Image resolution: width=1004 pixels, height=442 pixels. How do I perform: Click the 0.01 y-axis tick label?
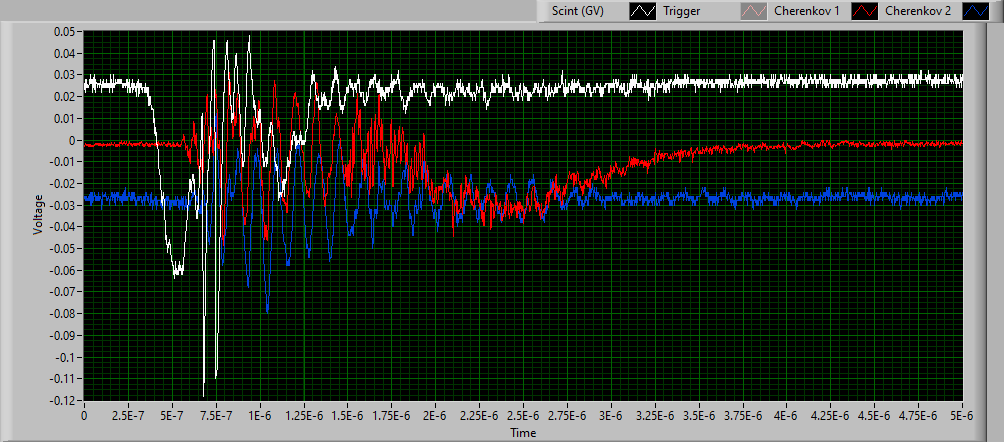tap(66, 119)
